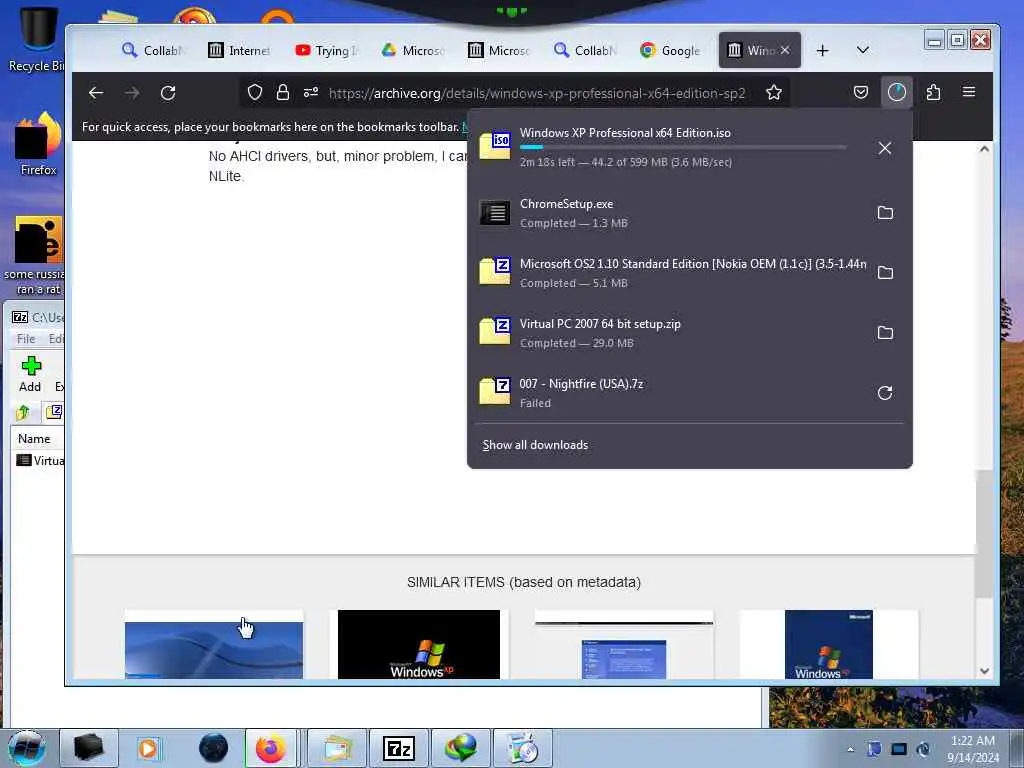Open the disc installer taskbar icon
Image resolution: width=1024 pixels, height=768 pixels.
pyautogui.click(x=522, y=748)
